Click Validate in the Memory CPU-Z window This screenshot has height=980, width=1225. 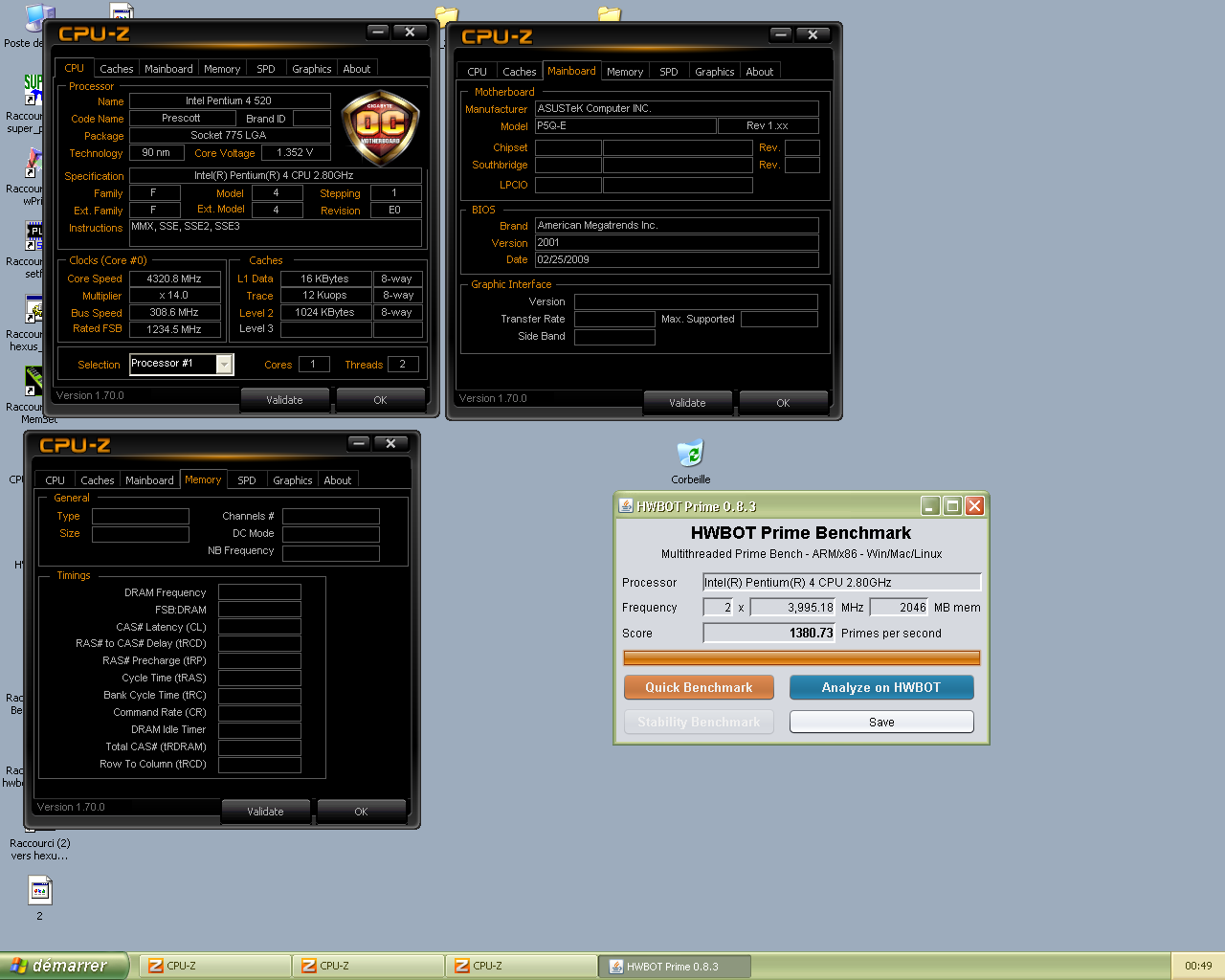tap(265, 812)
